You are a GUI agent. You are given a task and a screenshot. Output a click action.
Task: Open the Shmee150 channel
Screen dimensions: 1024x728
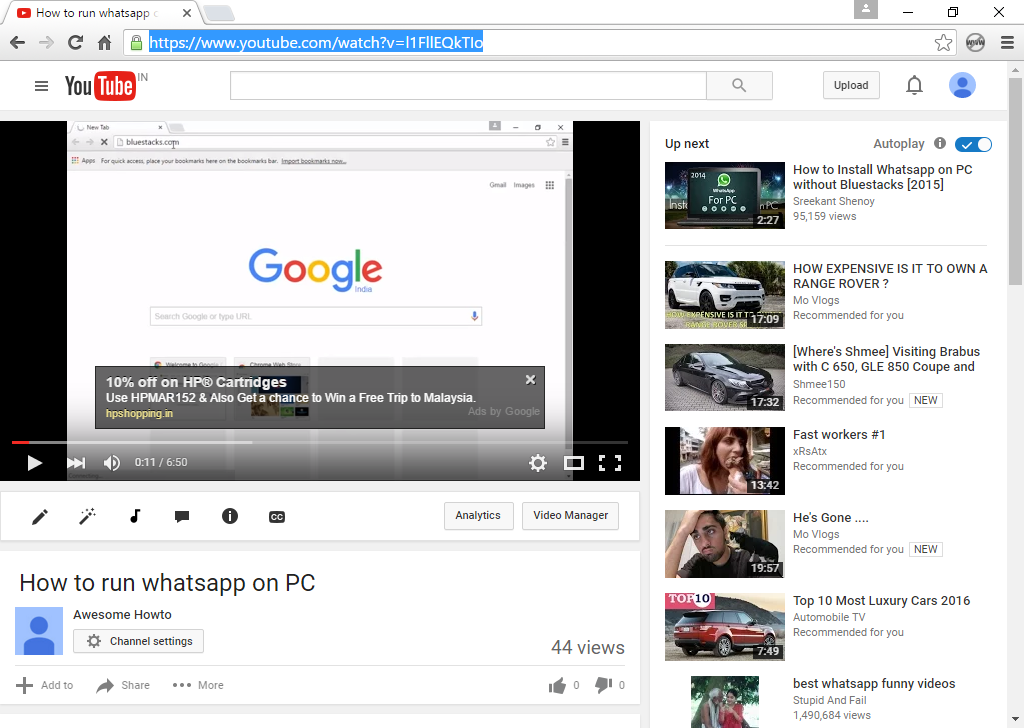coord(819,384)
